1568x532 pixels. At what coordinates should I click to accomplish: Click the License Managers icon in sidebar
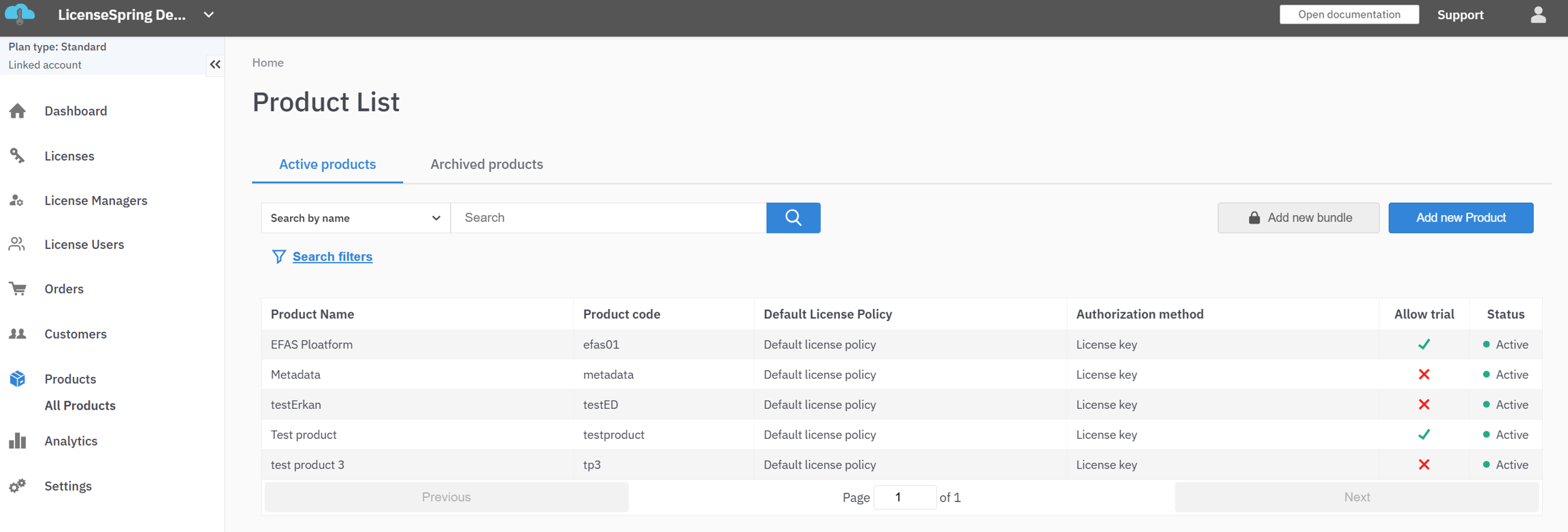(x=18, y=201)
